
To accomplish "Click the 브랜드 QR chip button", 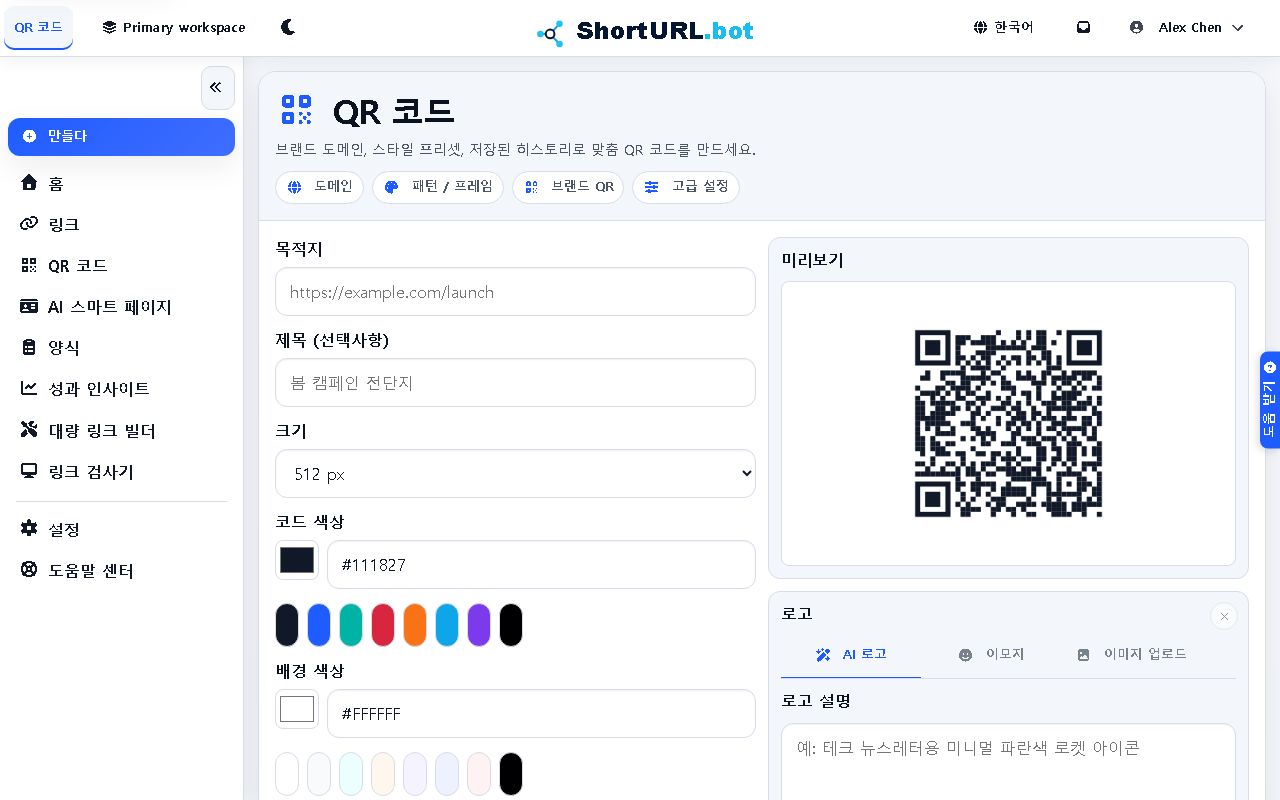I will pyautogui.click(x=568, y=187).
